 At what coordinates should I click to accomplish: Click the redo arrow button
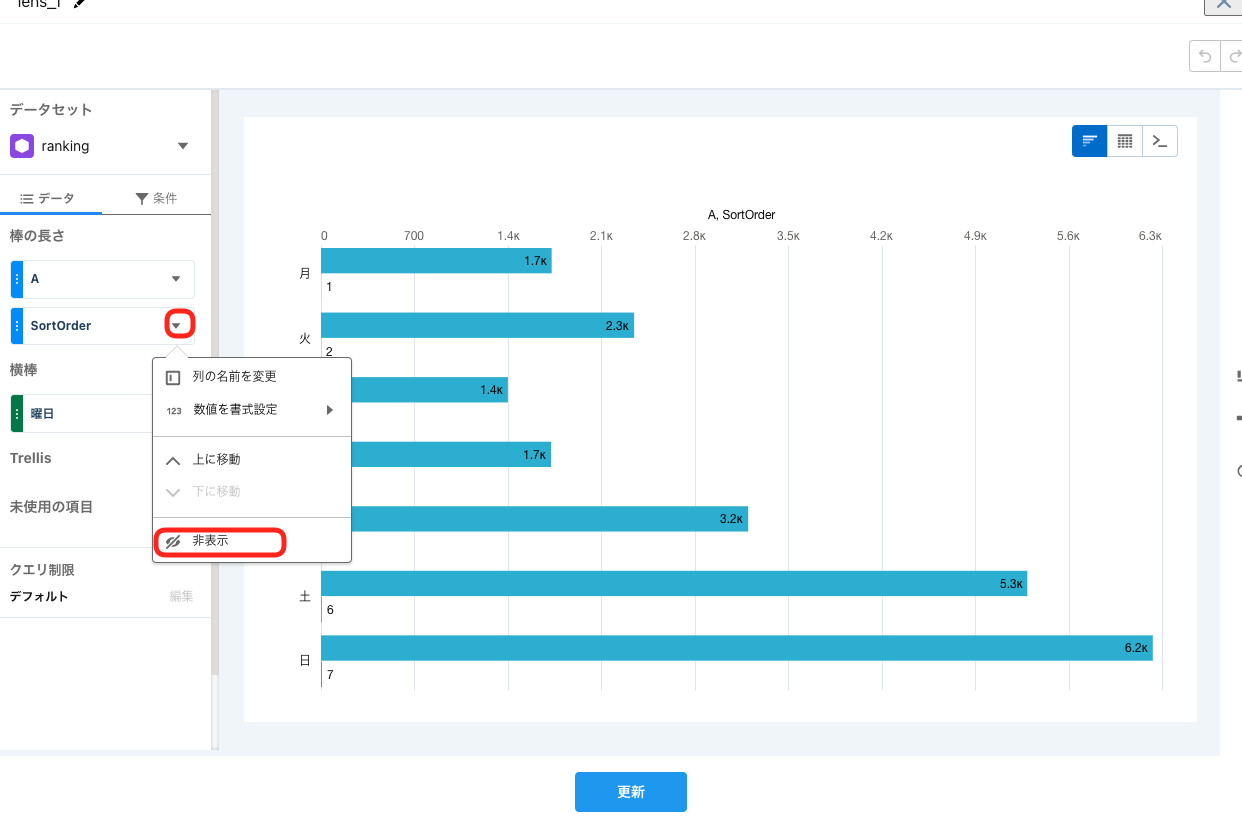(x=1233, y=56)
